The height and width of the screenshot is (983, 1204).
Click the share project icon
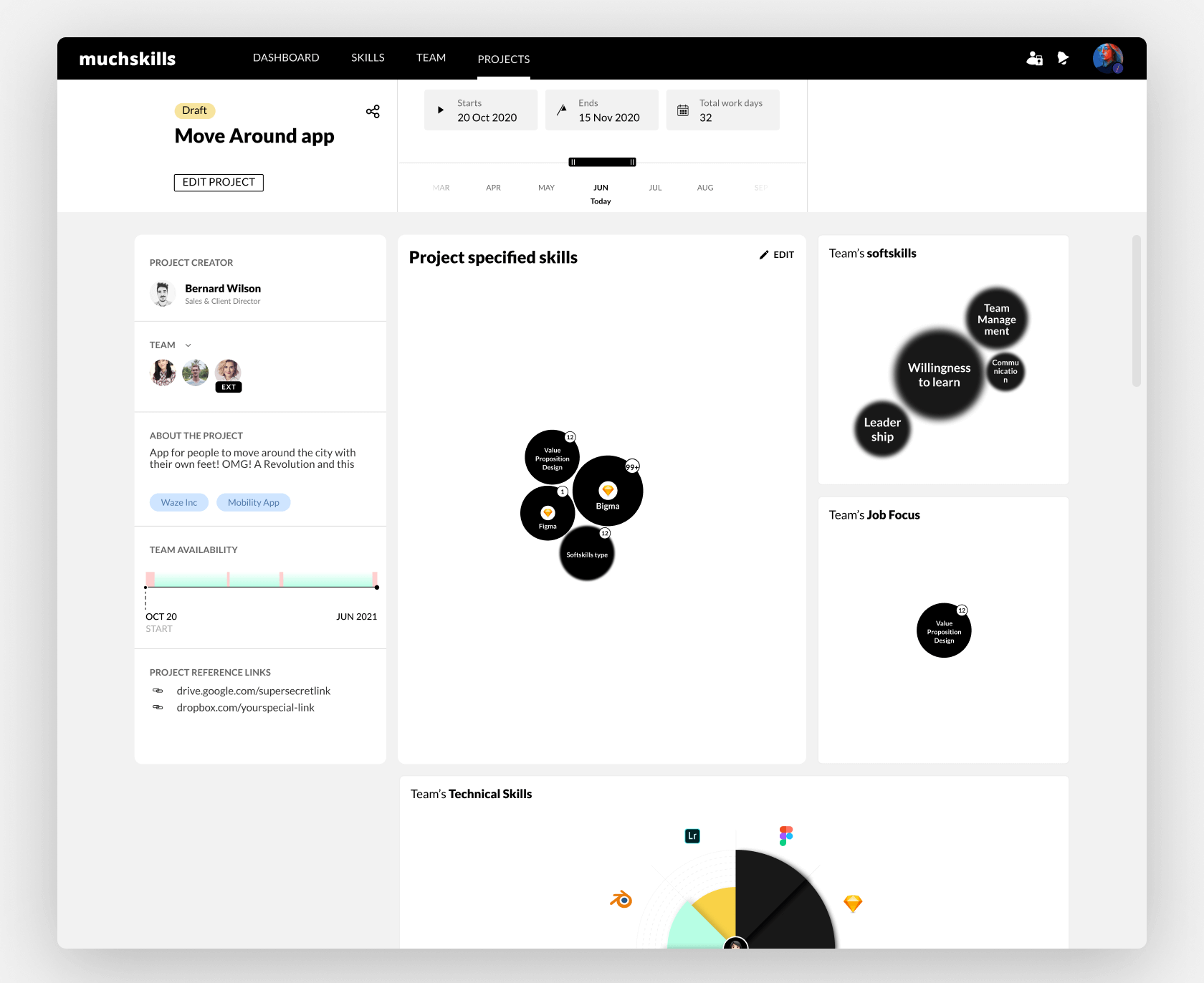coord(373,111)
